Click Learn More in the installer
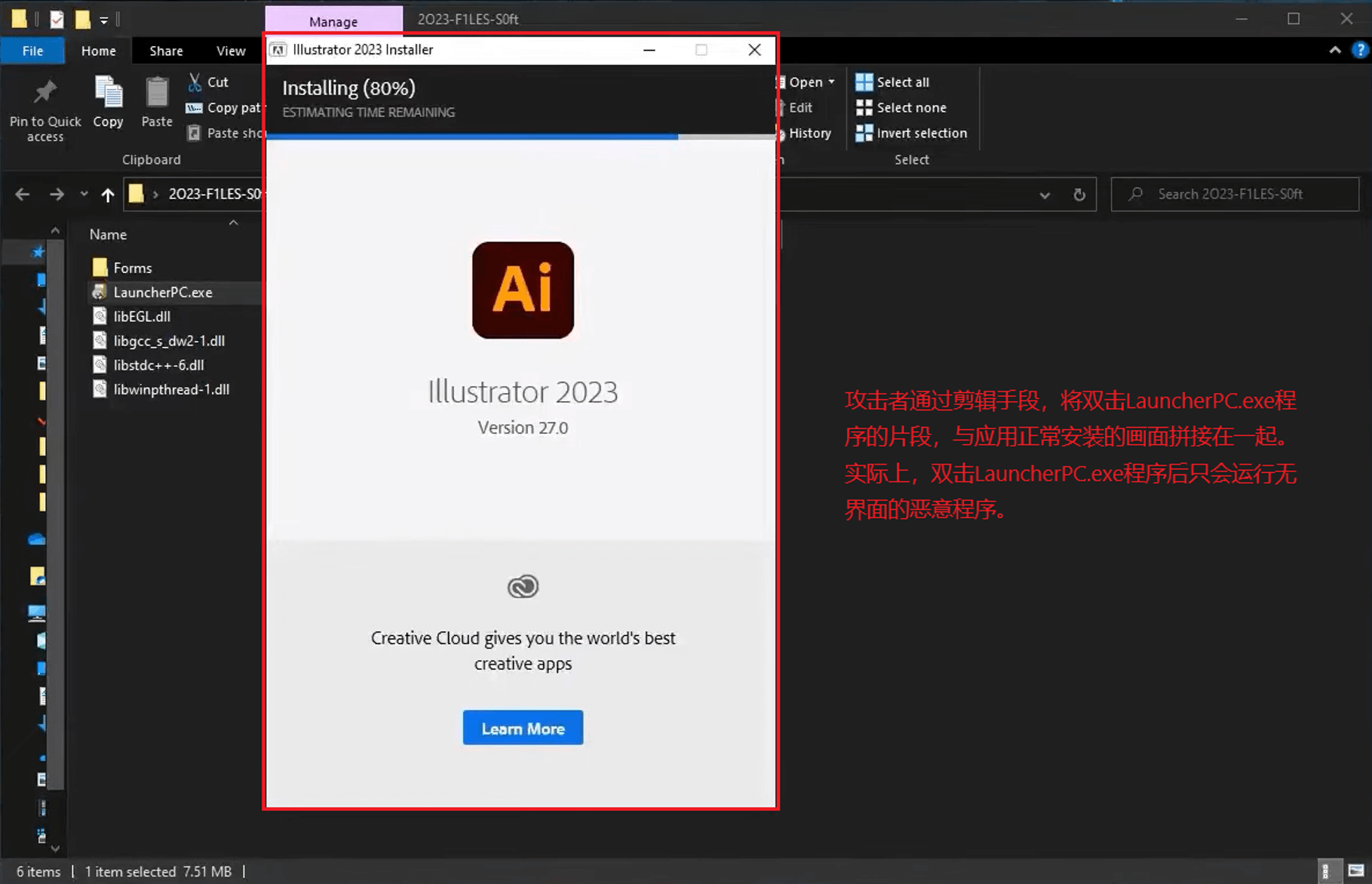1372x884 pixels. [x=523, y=728]
